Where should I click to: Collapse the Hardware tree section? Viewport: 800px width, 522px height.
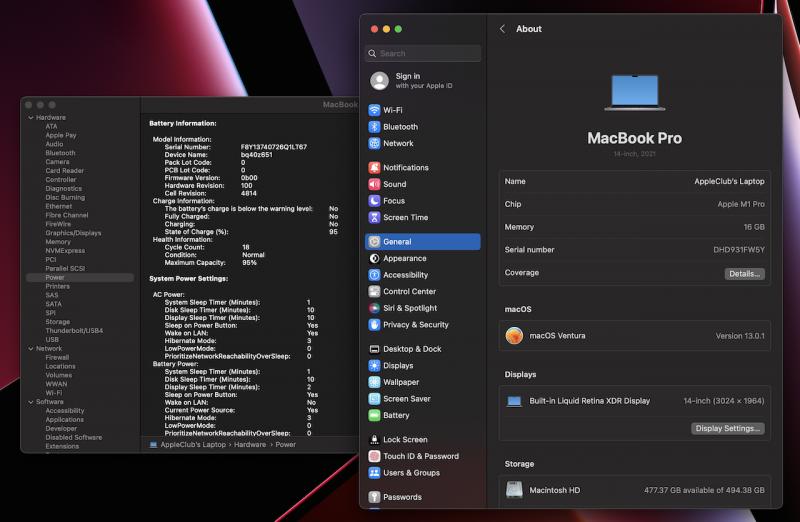click(30, 118)
